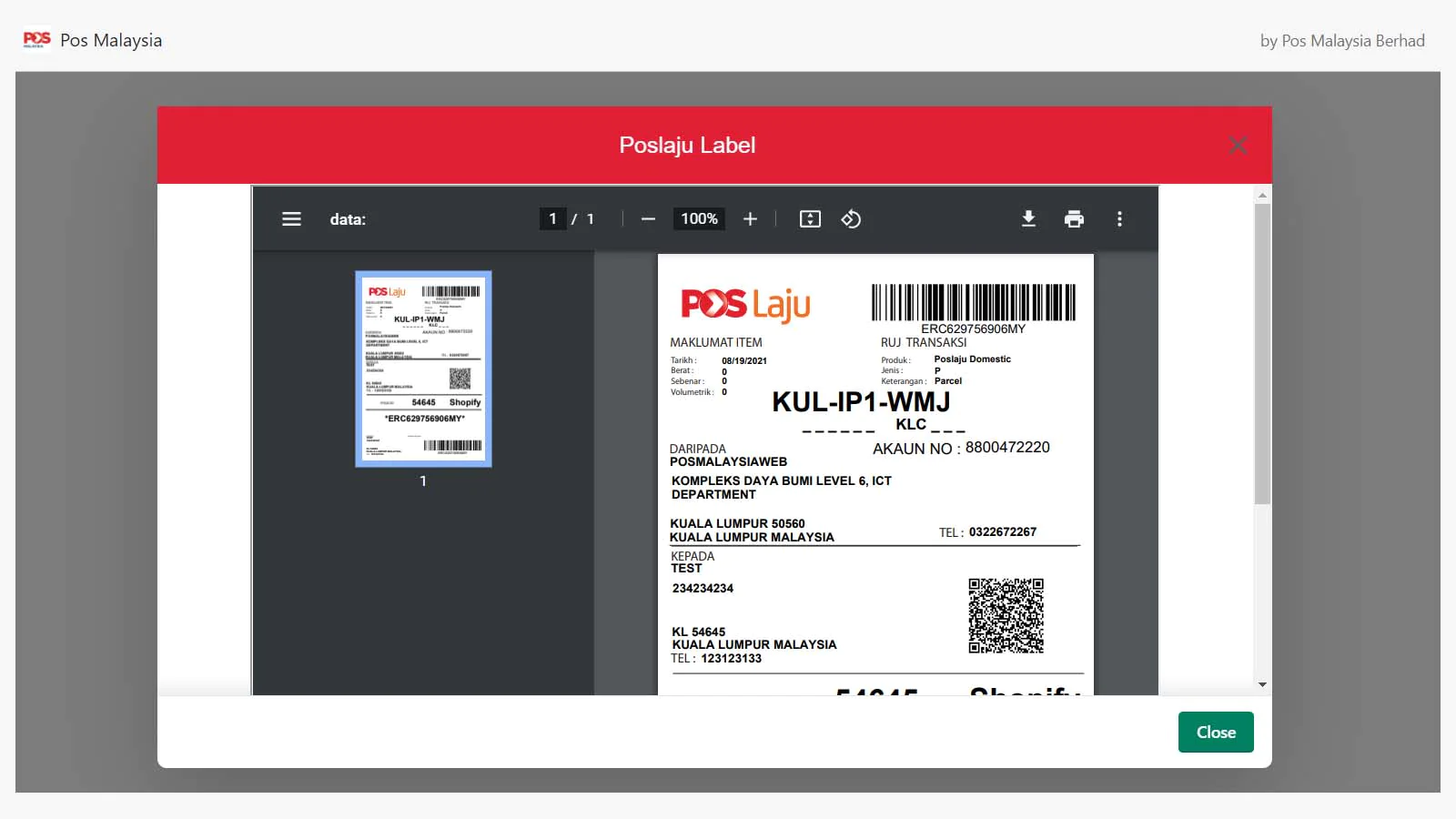Click the tracking number ERC629756906MY under barcode
The height and width of the screenshot is (819, 1456).
coord(973,329)
